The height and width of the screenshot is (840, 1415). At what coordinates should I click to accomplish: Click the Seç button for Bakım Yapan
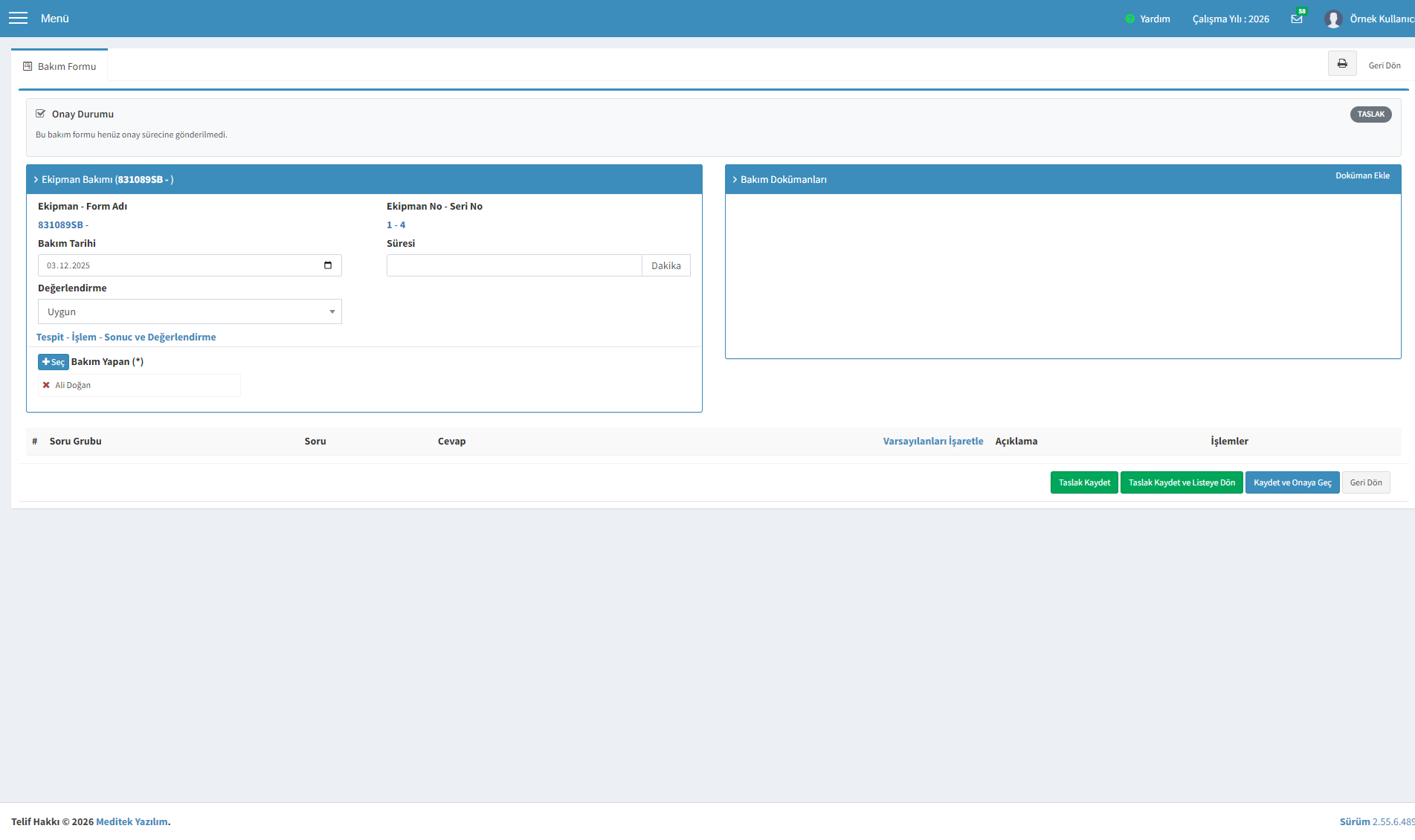[x=53, y=362]
